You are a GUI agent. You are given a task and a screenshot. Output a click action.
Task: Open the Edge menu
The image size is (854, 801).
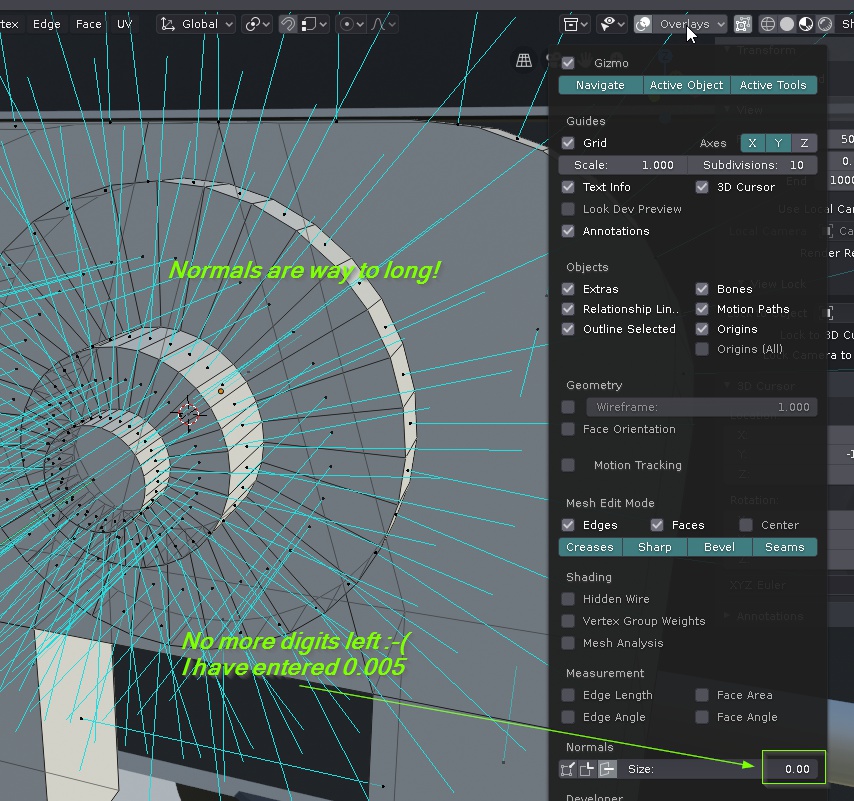click(46, 24)
